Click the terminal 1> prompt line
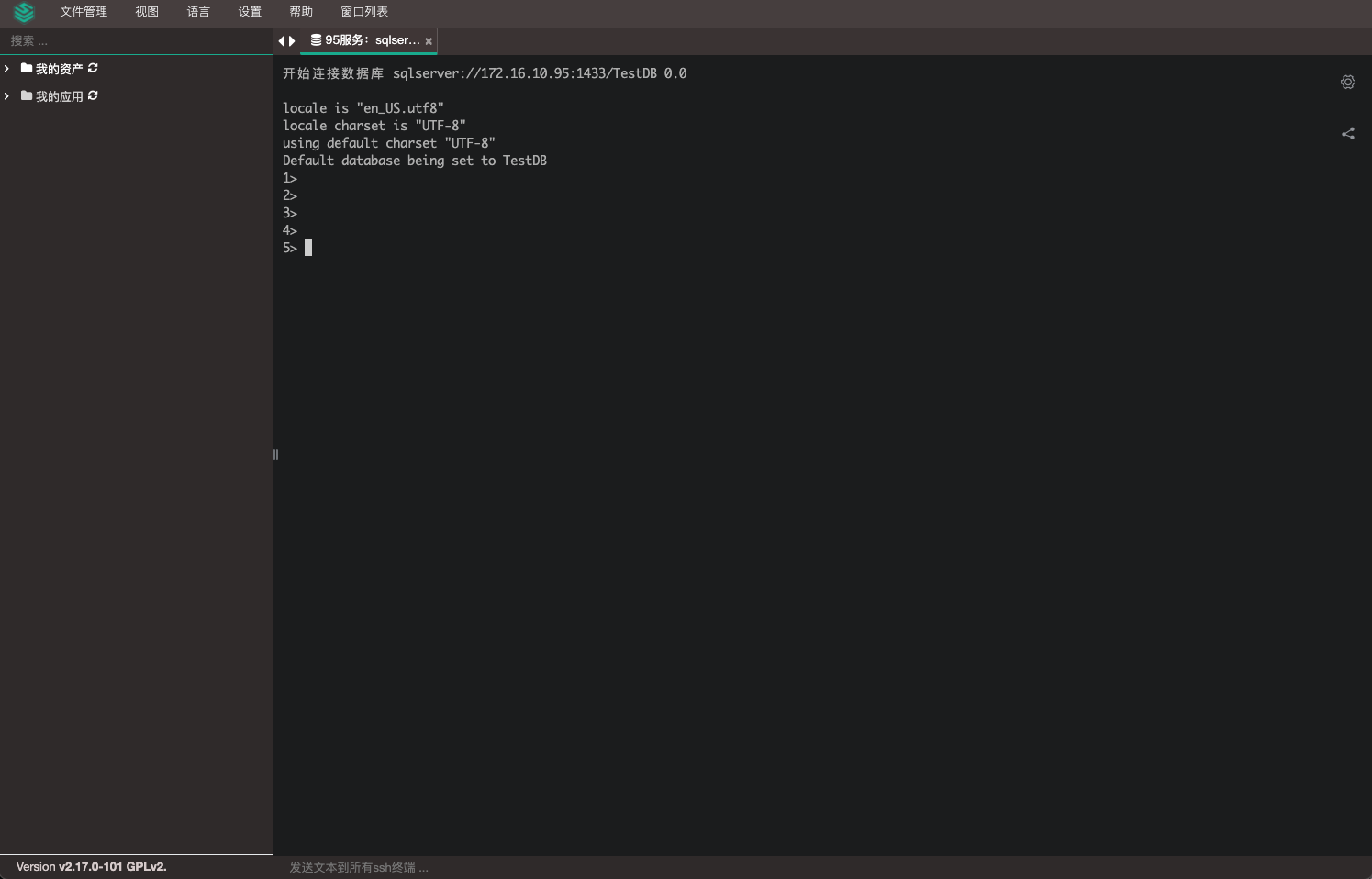The height and width of the screenshot is (879, 1372). [290, 178]
